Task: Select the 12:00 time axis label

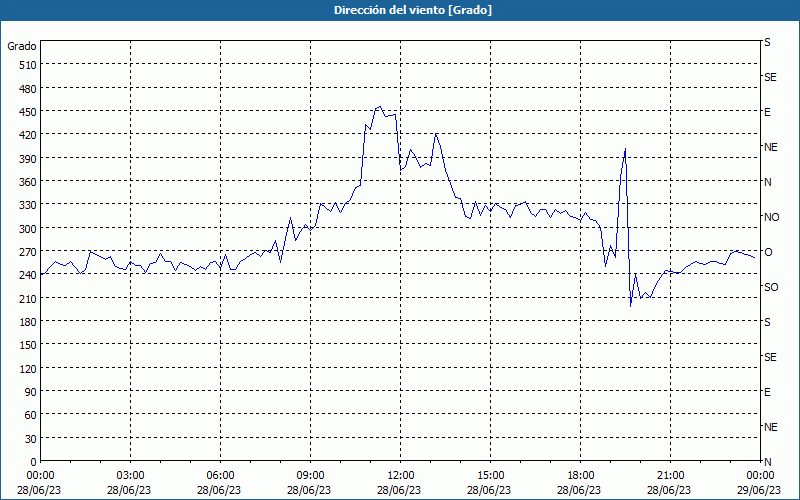Action: point(401,476)
